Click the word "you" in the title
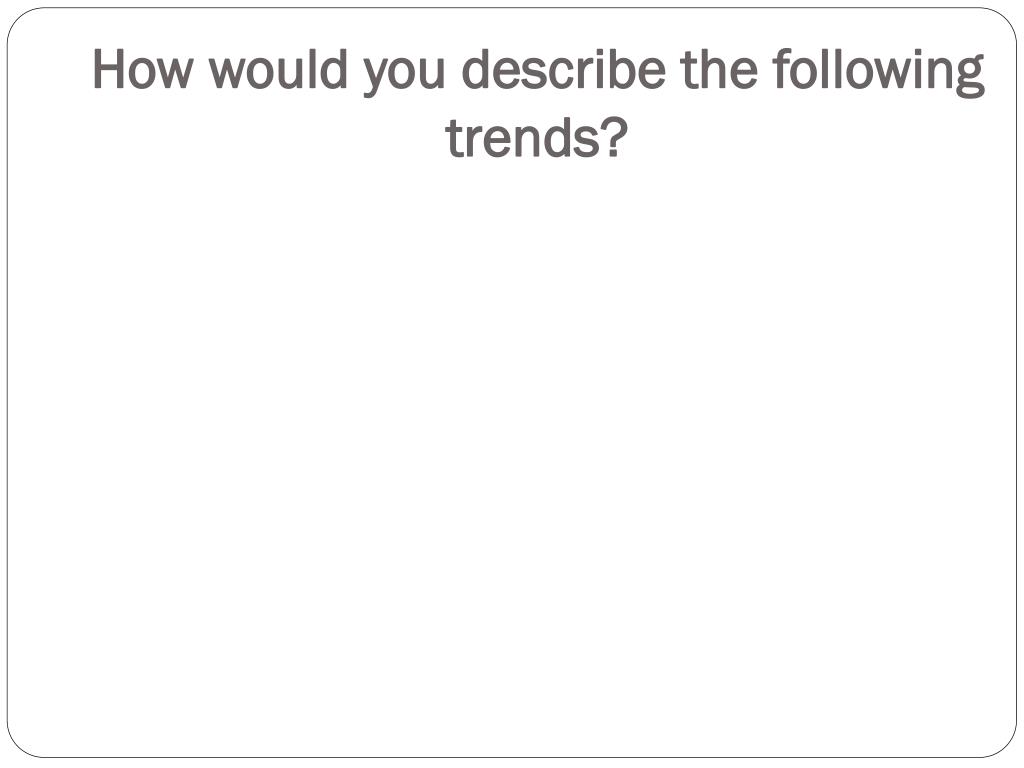 point(404,75)
